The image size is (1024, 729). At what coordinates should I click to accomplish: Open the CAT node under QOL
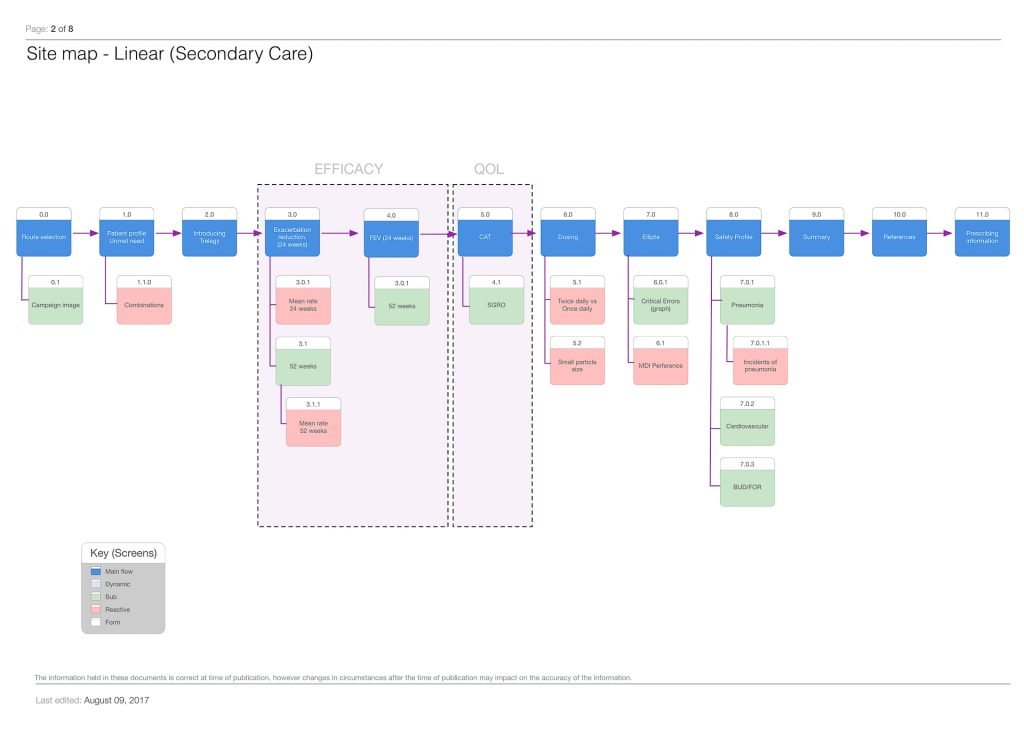[485, 236]
